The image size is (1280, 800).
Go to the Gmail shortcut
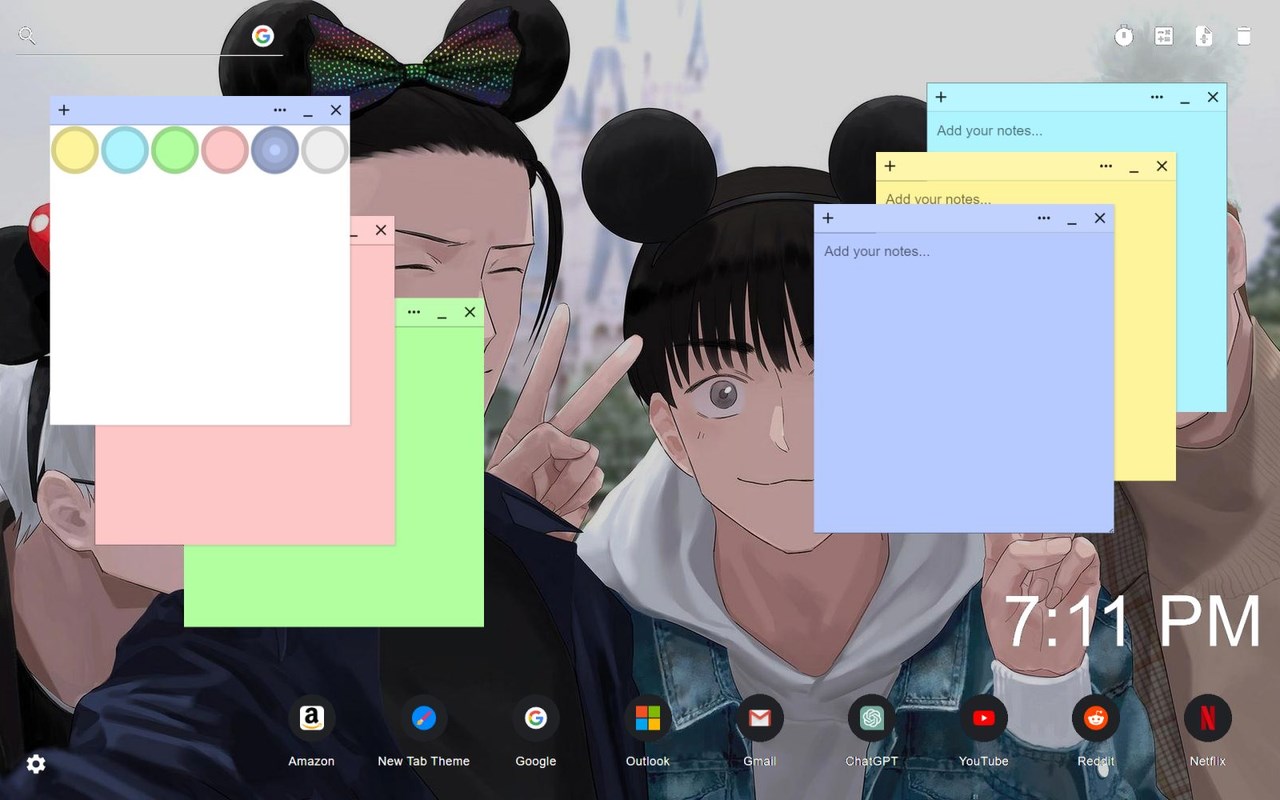(759, 718)
